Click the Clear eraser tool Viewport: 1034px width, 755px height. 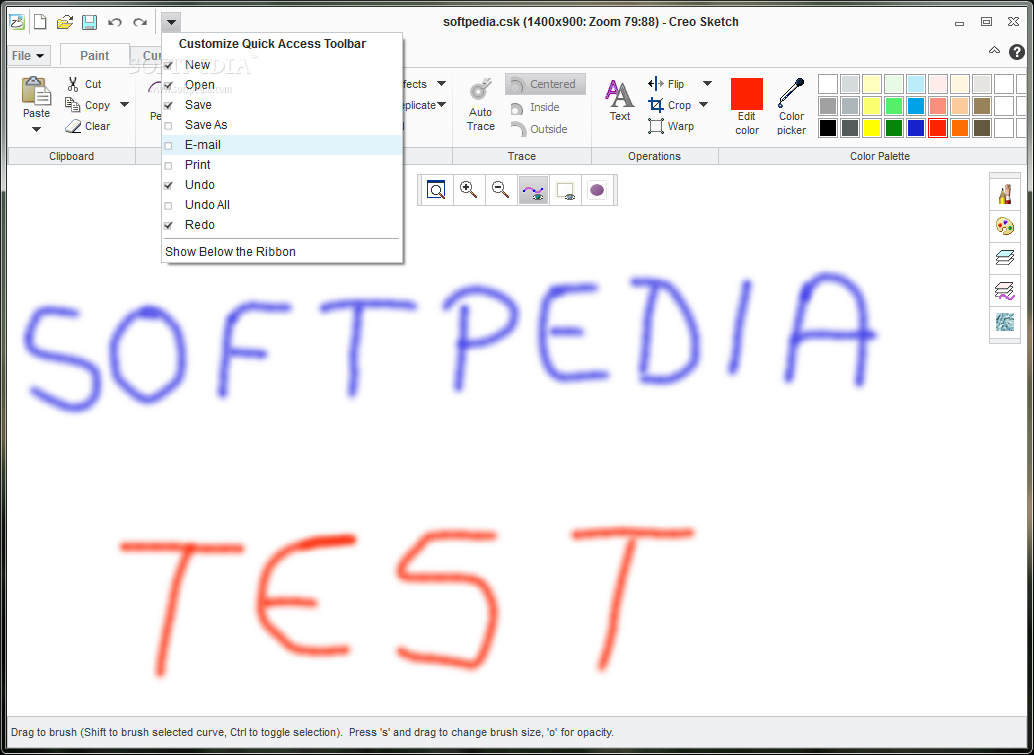88,126
